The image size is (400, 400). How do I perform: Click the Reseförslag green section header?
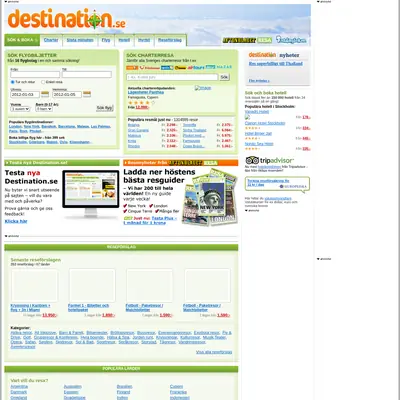tap(121, 247)
